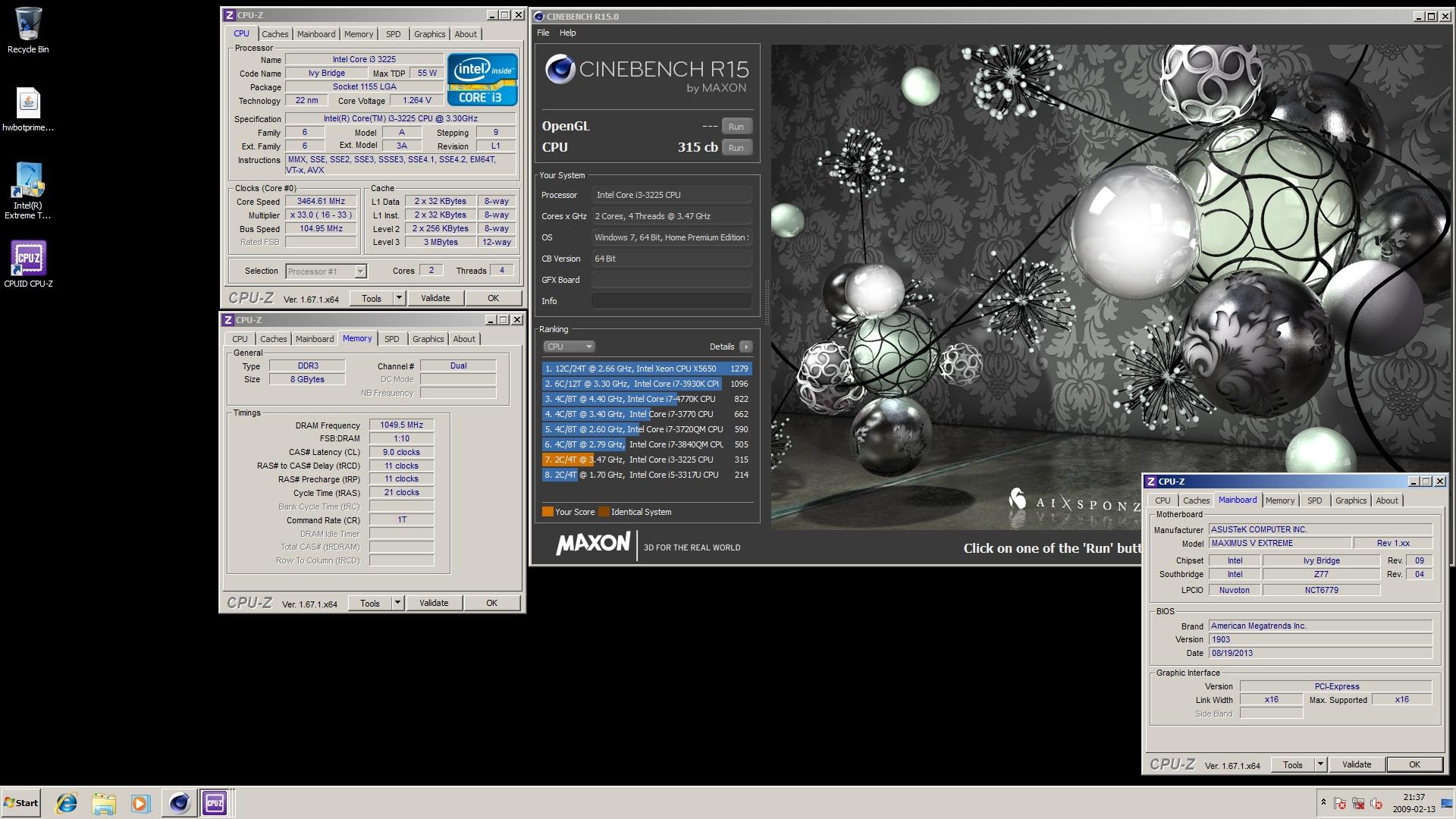The width and height of the screenshot is (1456, 819).
Task: Click OK in the Memory CPU-Z window
Action: [491, 603]
